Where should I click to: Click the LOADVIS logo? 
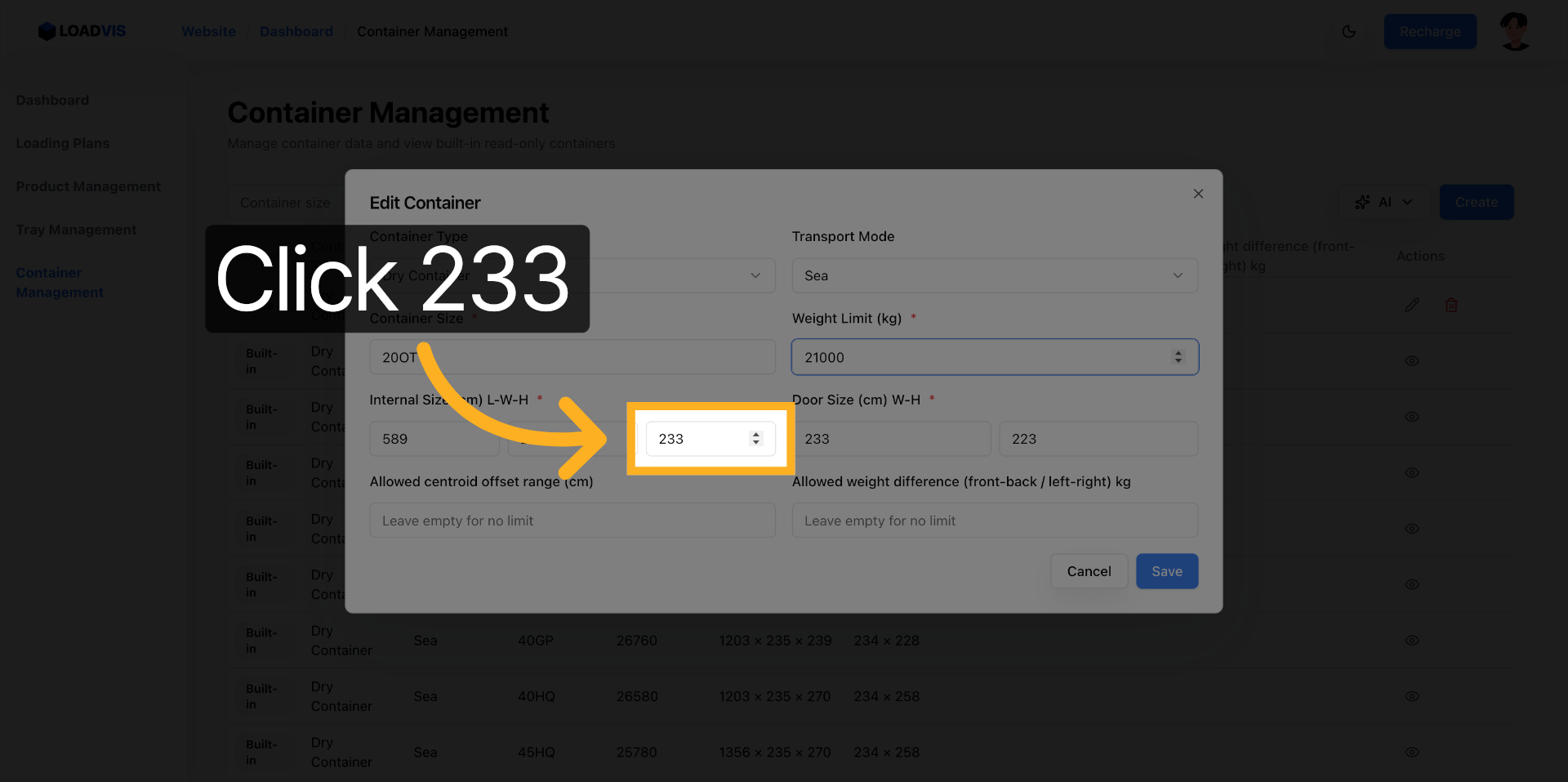click(x=82, y=31)
